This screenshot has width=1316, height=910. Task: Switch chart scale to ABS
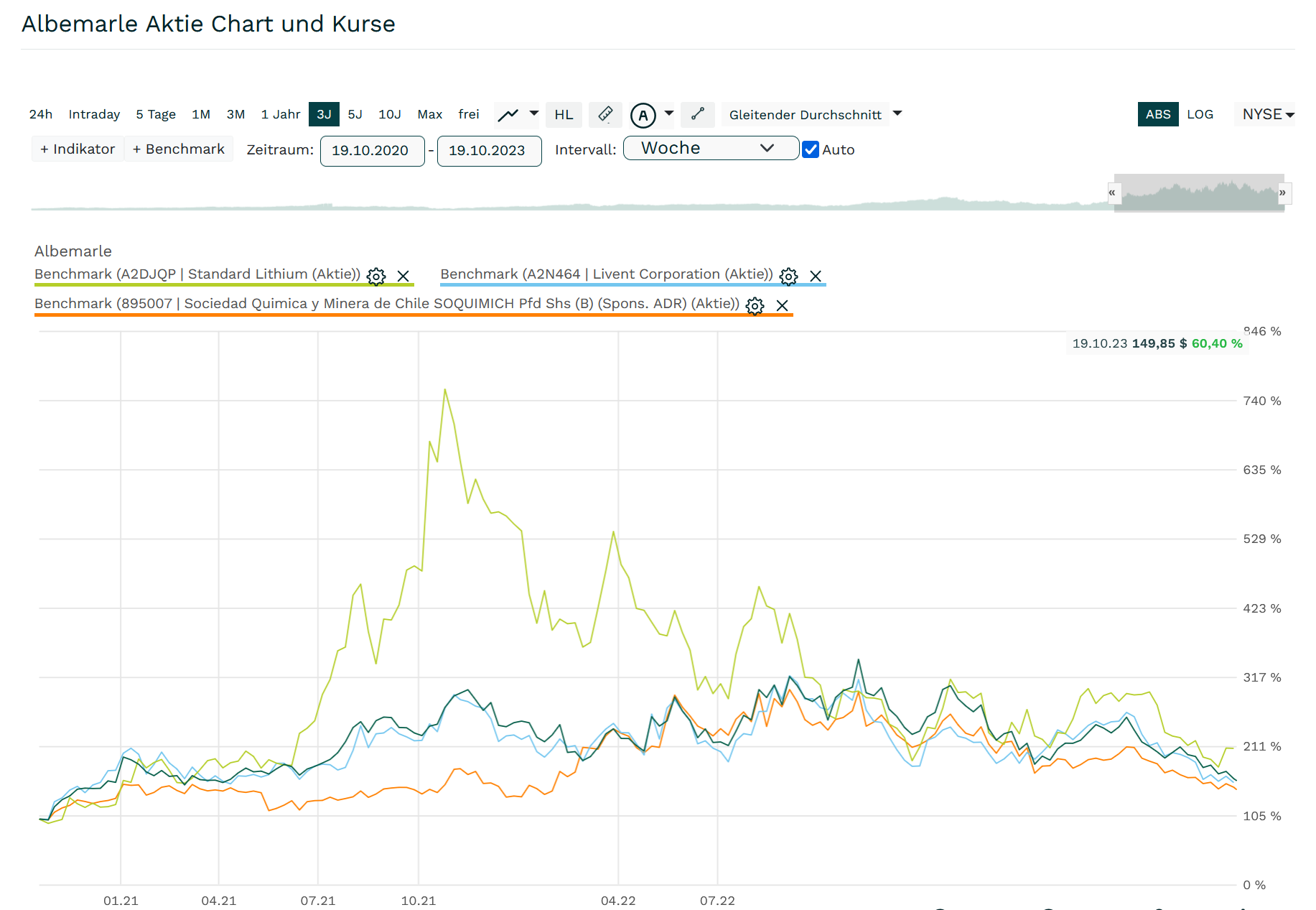pos(1157,114)
